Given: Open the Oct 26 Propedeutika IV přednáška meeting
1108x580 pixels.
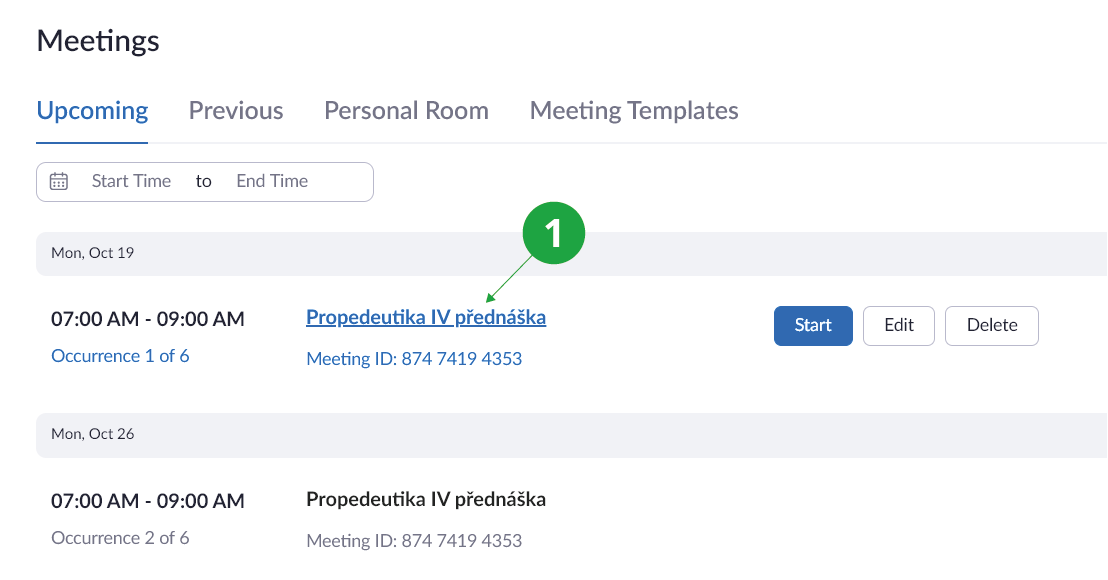Looking at the screenshot, I should [426, 500].
